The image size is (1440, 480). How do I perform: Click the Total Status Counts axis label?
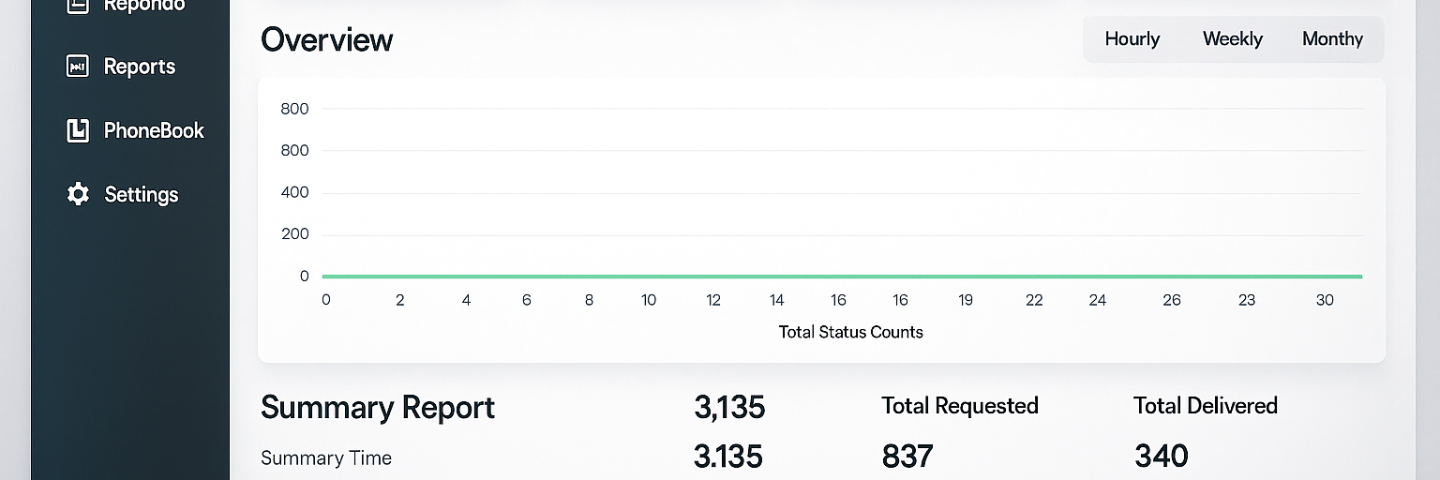pyautogui.click(x=850, y=332)
